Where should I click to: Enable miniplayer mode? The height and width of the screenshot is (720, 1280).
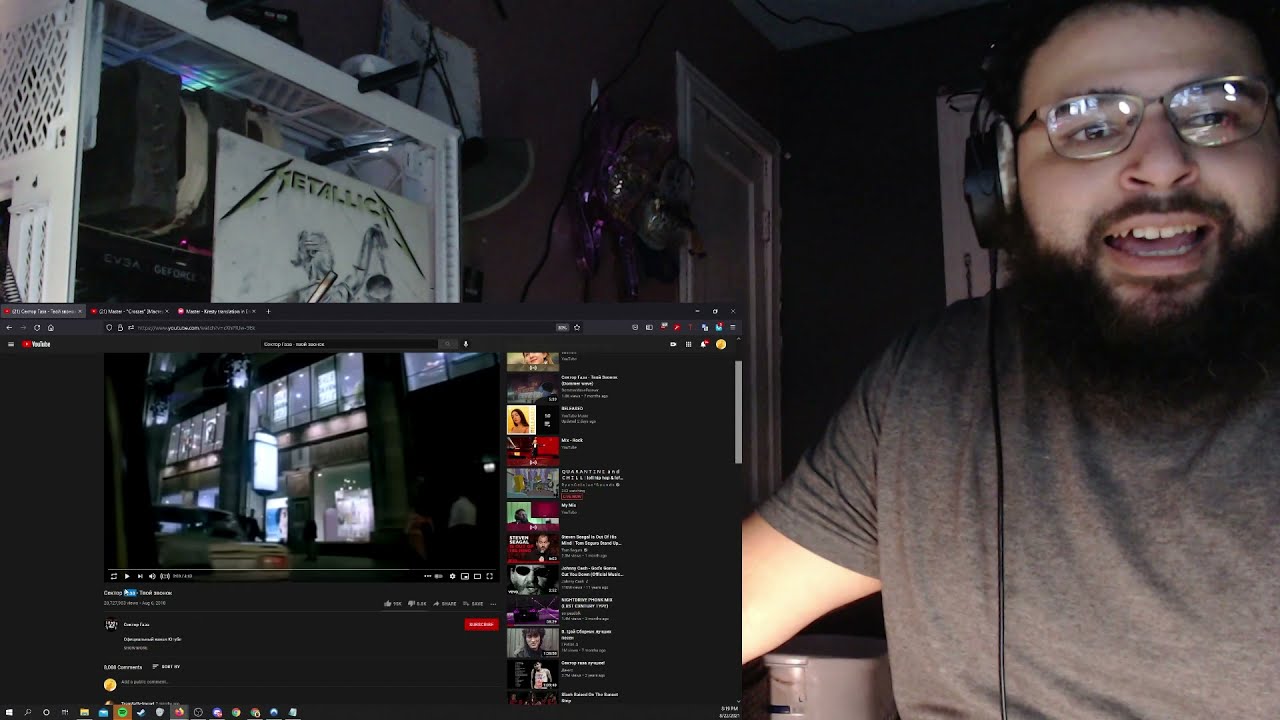[465, 576]
